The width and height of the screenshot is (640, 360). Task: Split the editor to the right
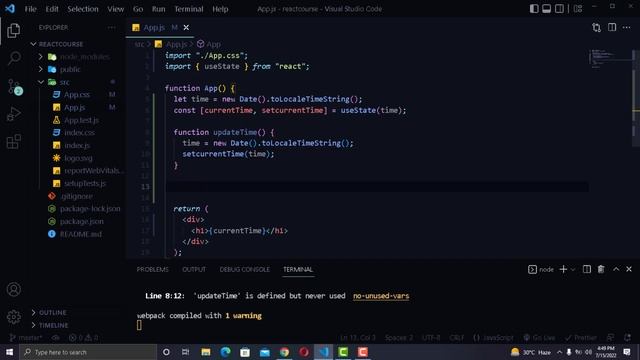click(x=612, y=27)
